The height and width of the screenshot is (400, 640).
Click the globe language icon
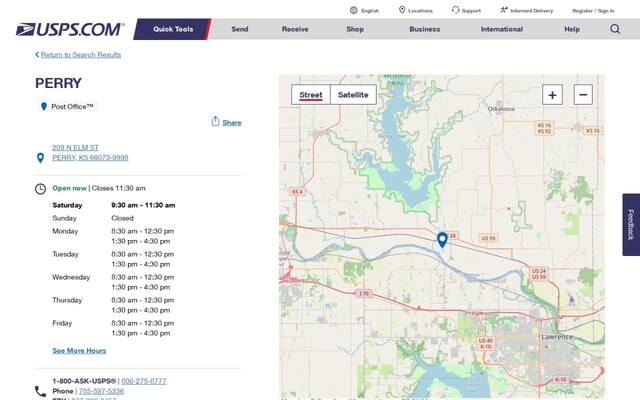pos(353,10)
